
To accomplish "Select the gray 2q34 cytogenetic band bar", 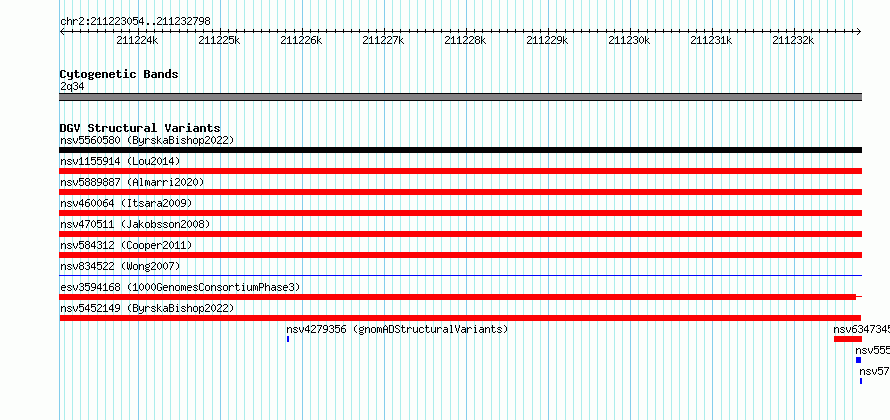I will coord(460,97).
